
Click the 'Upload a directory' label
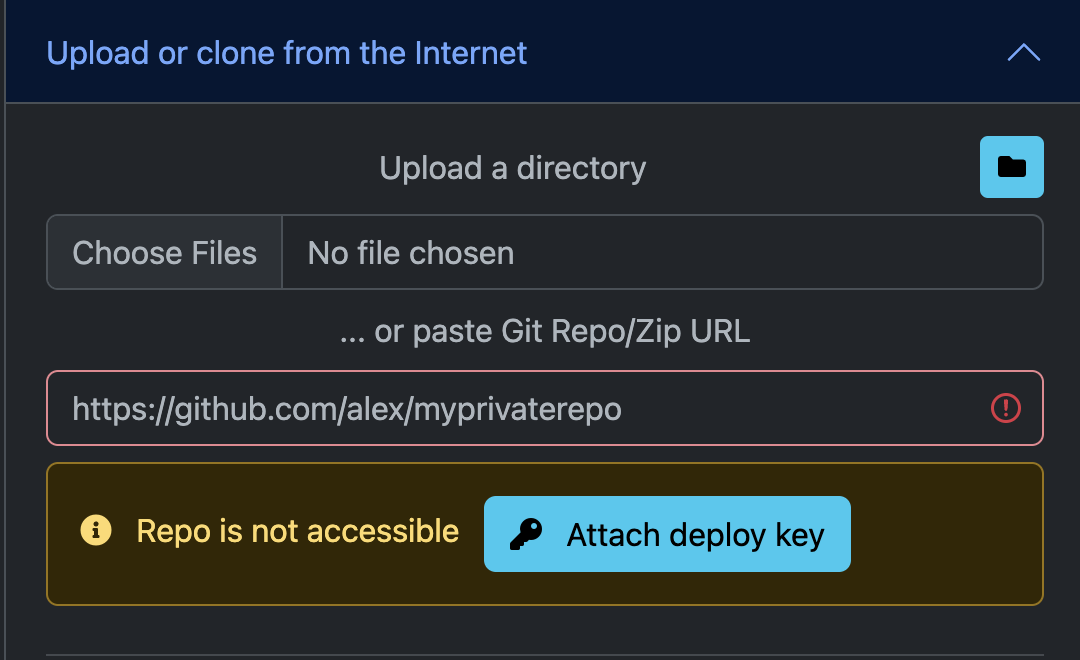click(x=512, y=168)
